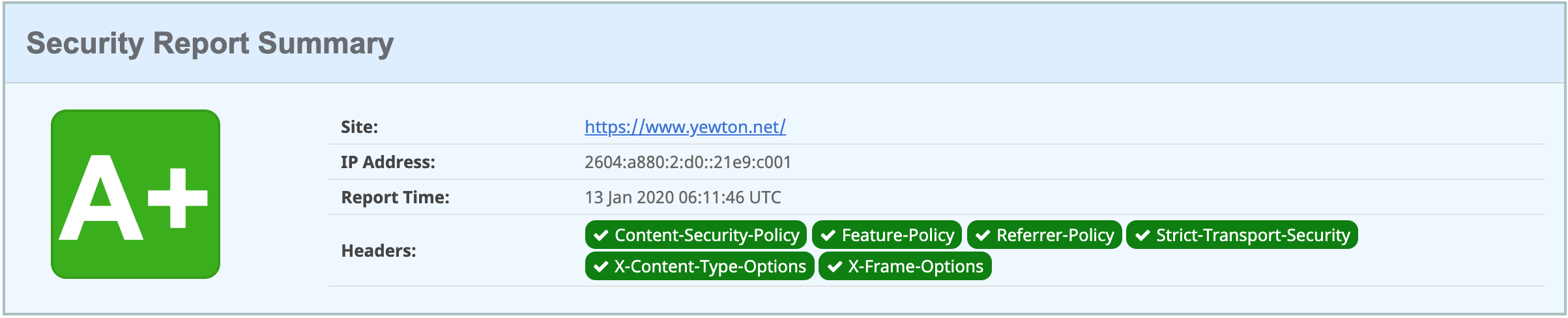1568x318 pixels.
Task: Click the Feature-Policy header badge
Action: click(887, 235)
